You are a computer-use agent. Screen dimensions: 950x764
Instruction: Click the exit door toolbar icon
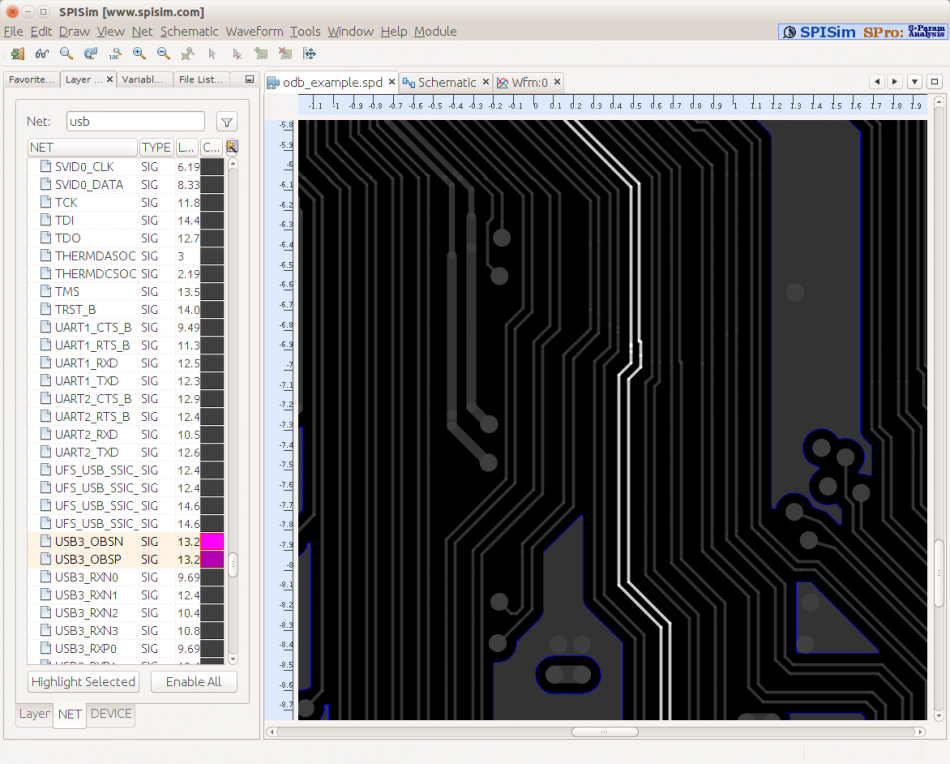coord(18,53)
